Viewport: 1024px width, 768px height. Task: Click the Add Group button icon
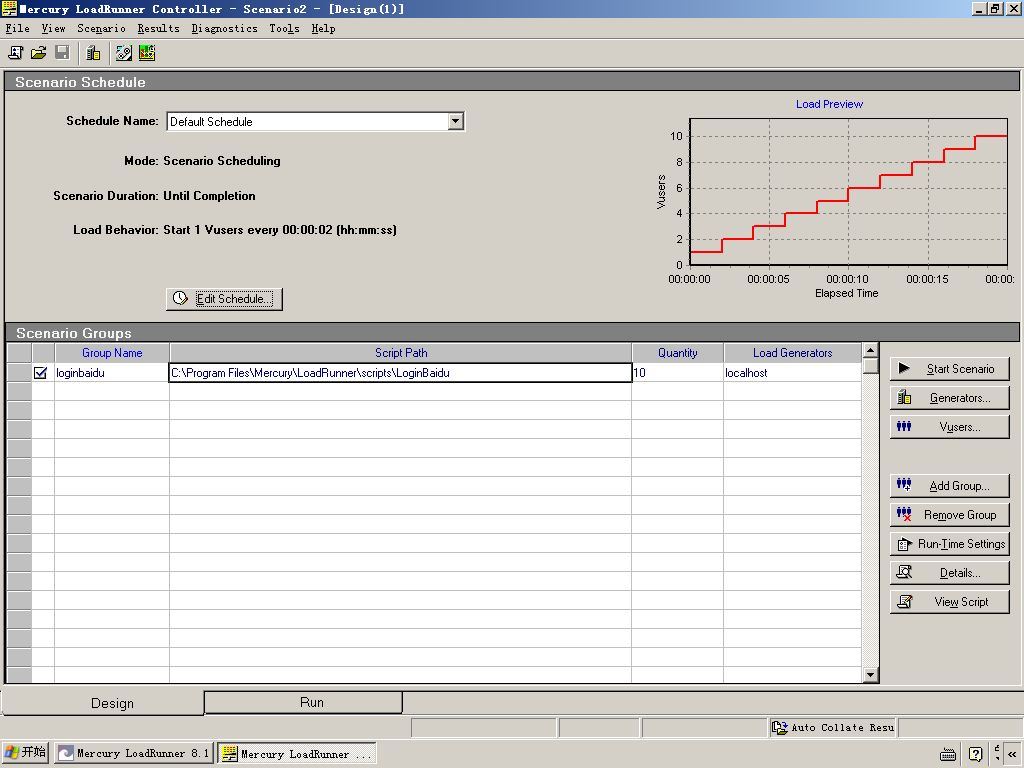(904, 484)
